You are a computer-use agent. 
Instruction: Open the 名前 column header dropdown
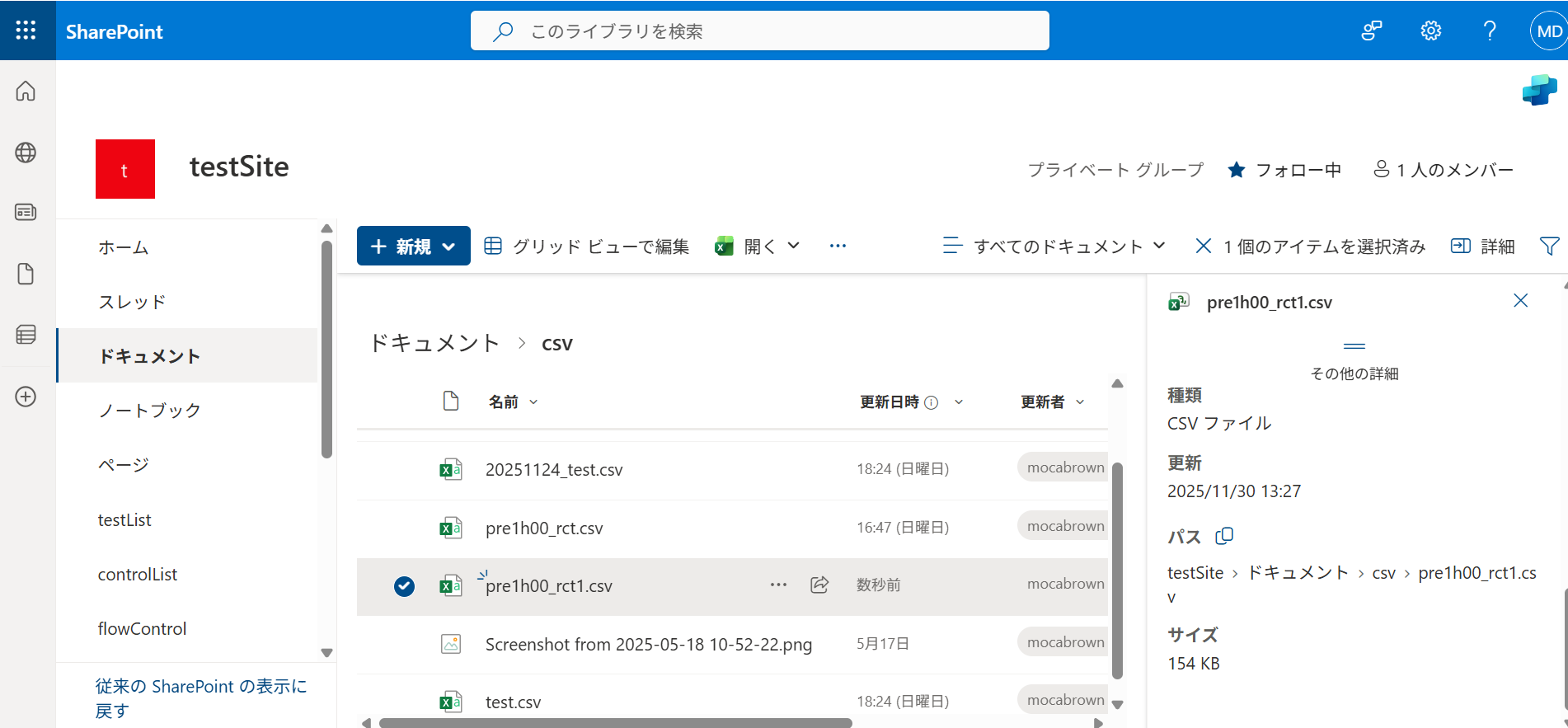tap(513, 402)
